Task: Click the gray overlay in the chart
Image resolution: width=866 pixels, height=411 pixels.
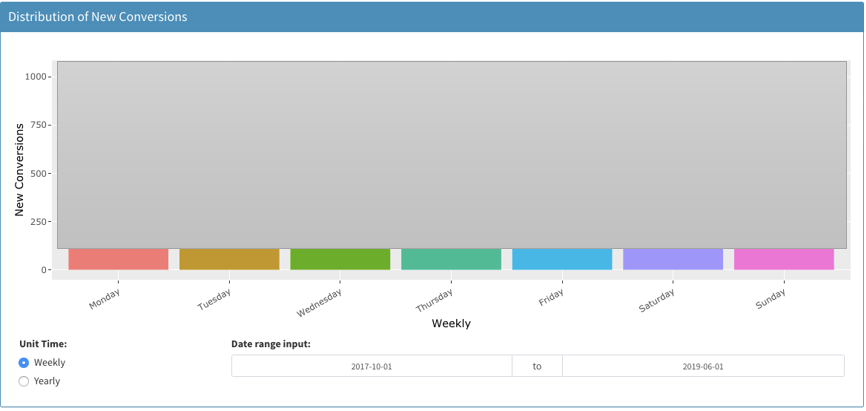Action: coord(452,155)
